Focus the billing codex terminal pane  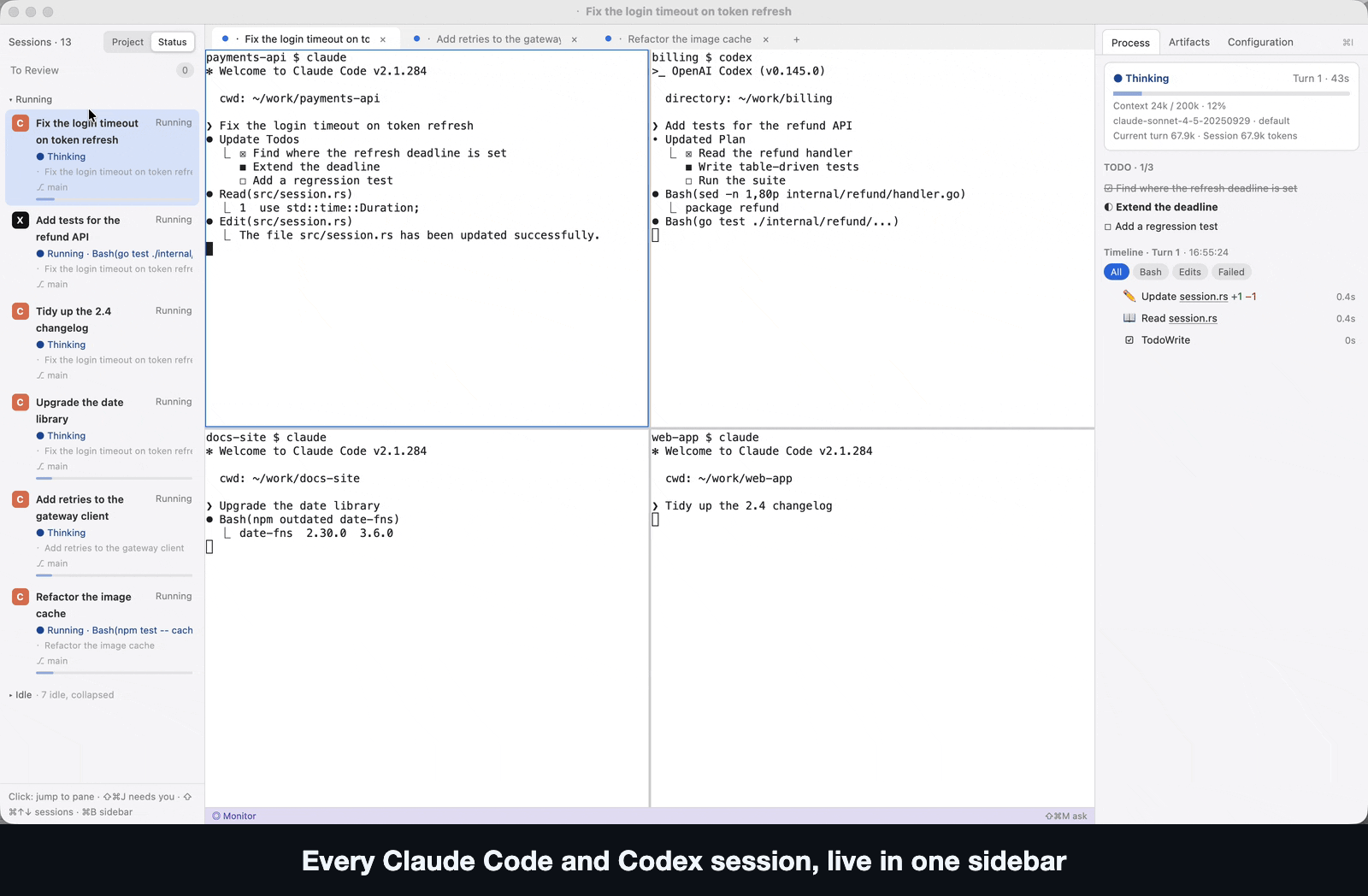click(x=872, y=239)
